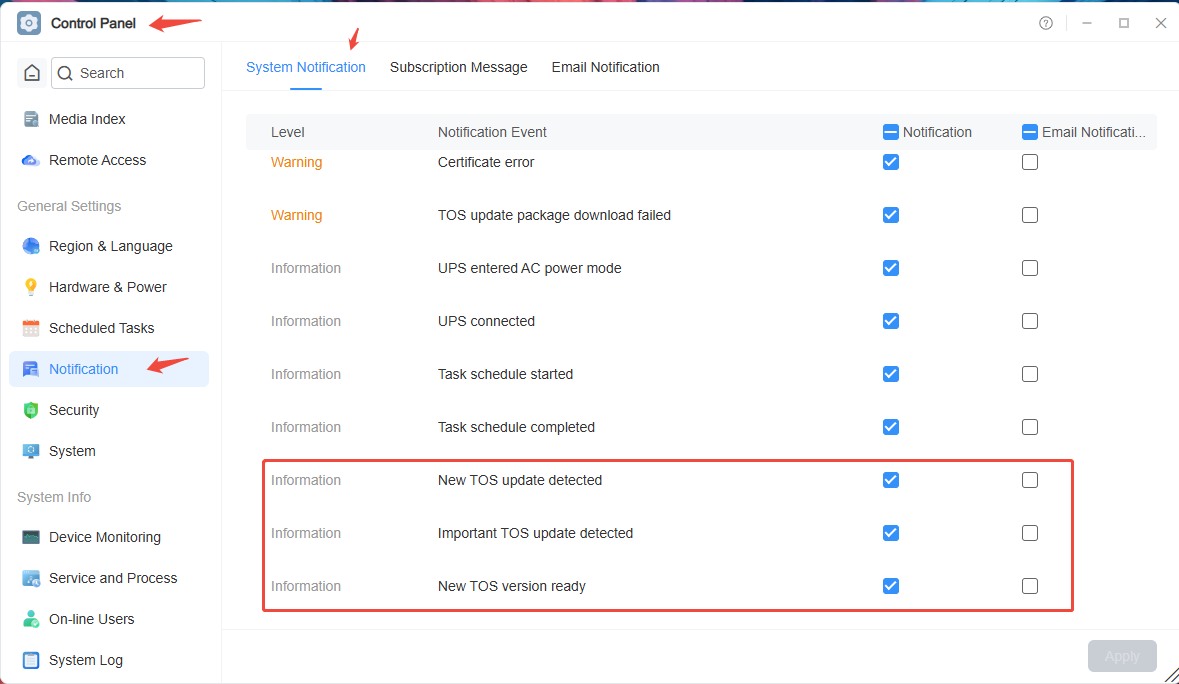Click the Control Panel gear icon

point(29,23)
